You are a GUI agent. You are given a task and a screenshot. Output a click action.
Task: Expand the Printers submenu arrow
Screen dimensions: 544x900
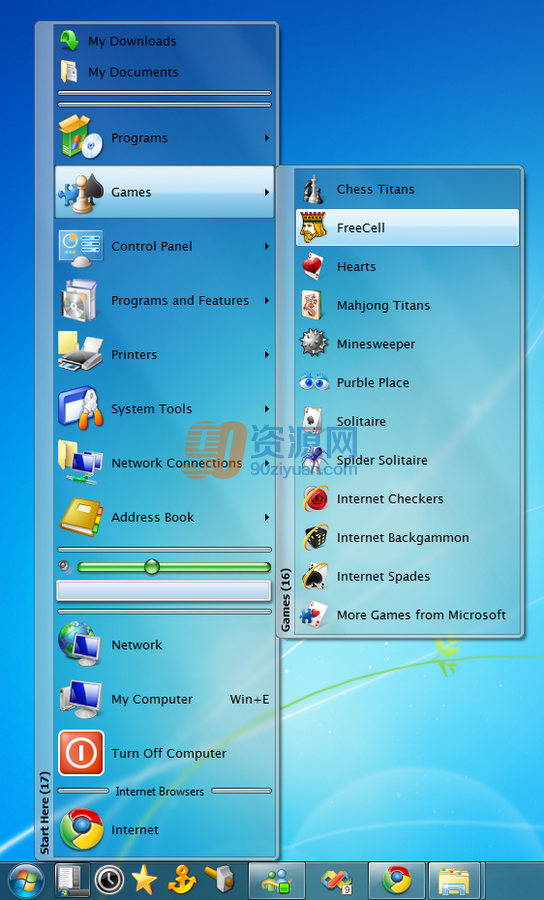tap(267, 355)
